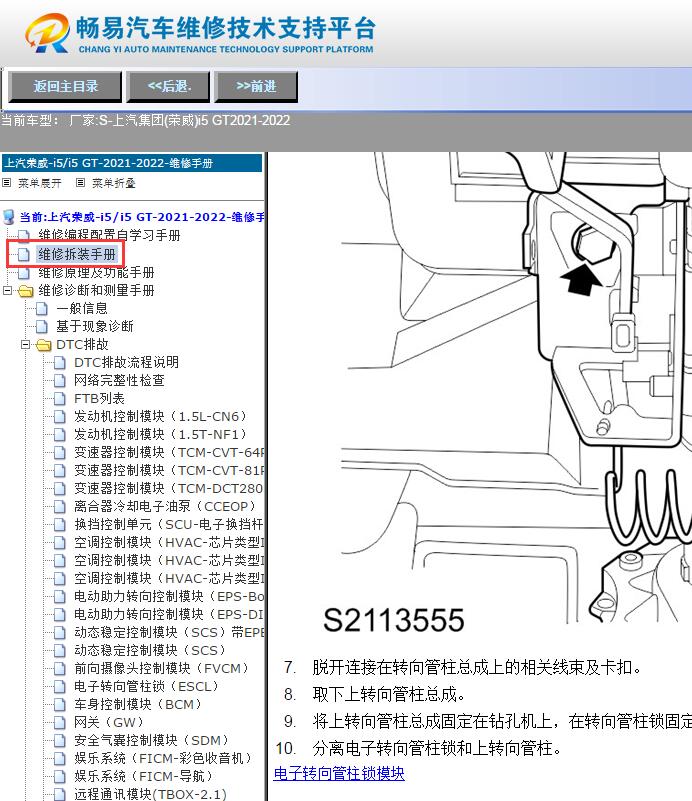This screenshot has width=692, height=801.
Task: Click step text 分离电子转向管柱锁和上转向管柱
Action: tap(437, 748)
